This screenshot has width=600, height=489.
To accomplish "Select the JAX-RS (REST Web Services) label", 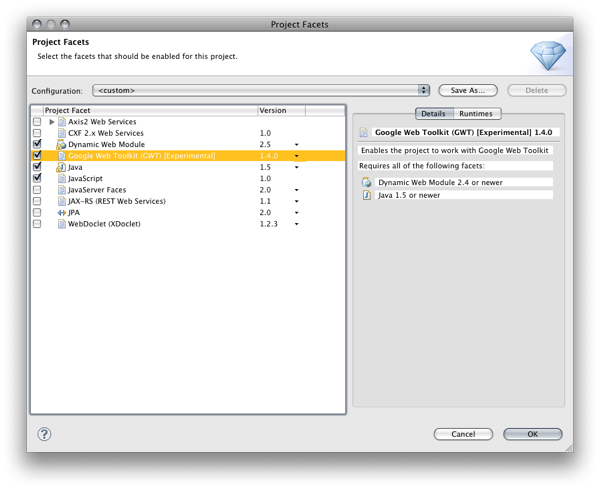I will click(117, 201).
